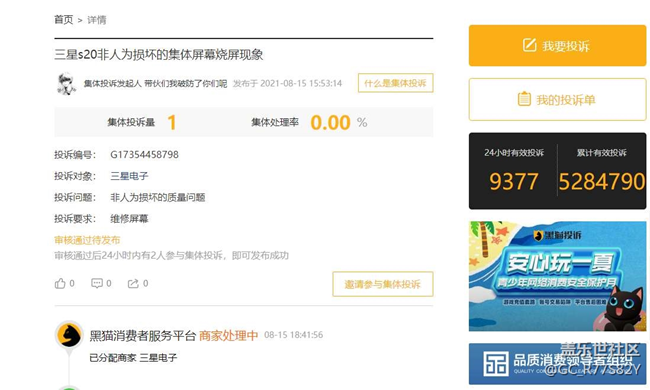Screen dimensions: 650x390
Task: Click 什么是集体投诉 button
Action: (395, 83)
